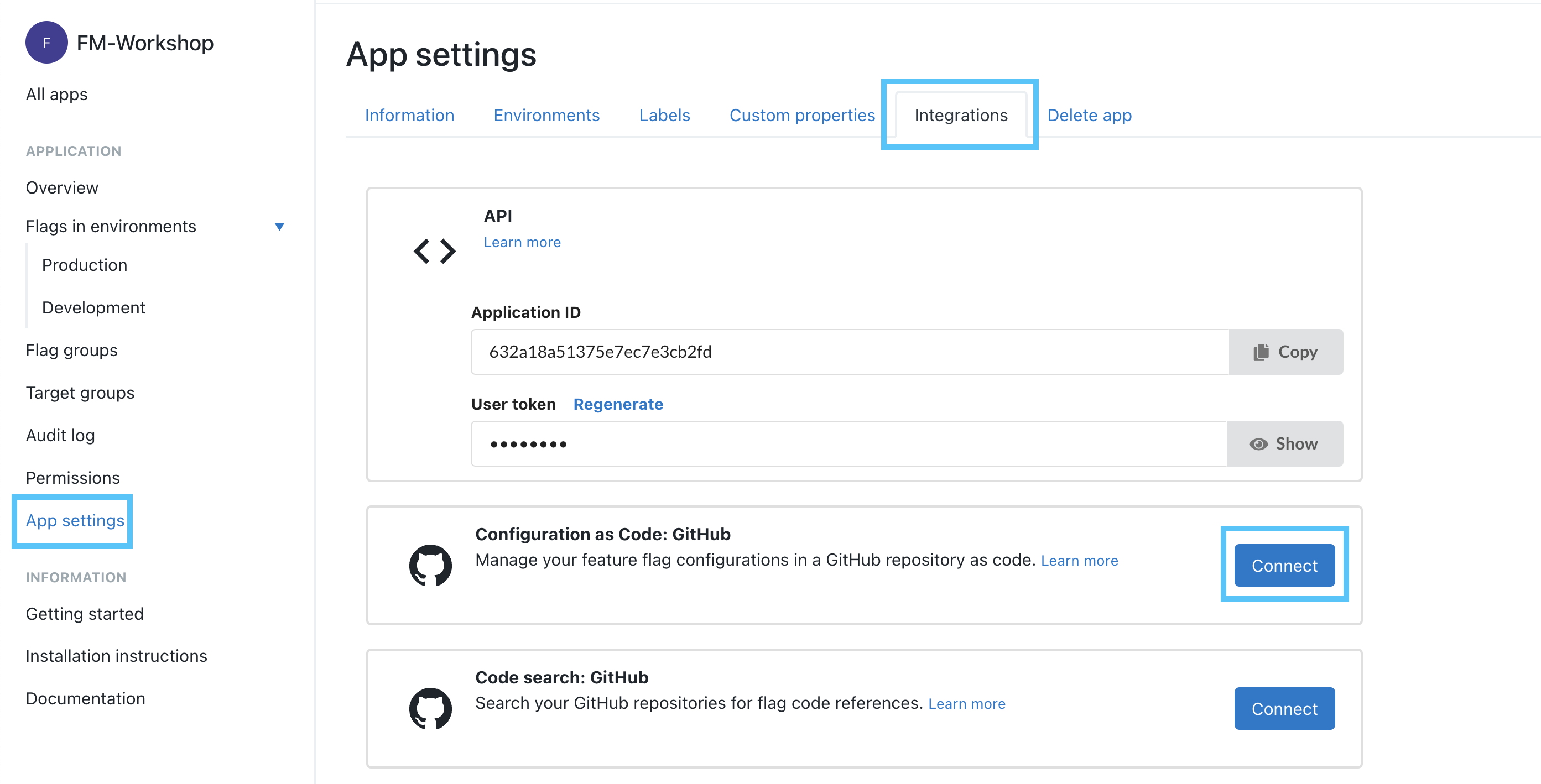Switch to the Information tab
1541x784 pixels.
(x=409, y=114)
